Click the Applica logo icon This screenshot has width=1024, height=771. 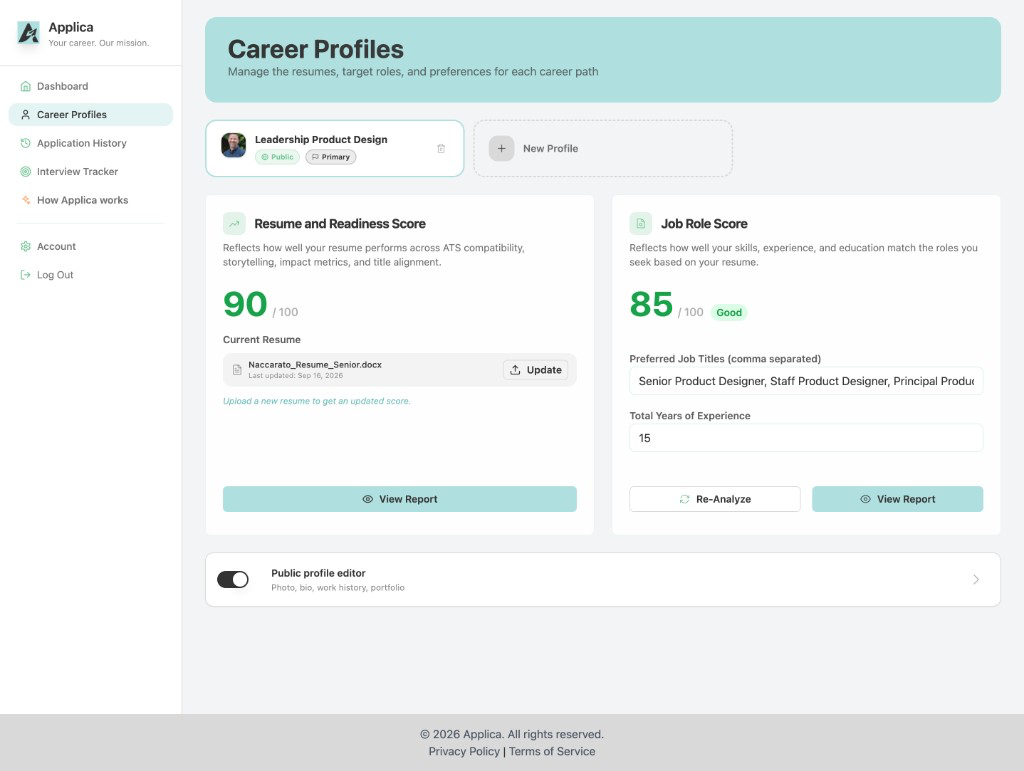tap(28, 33)
